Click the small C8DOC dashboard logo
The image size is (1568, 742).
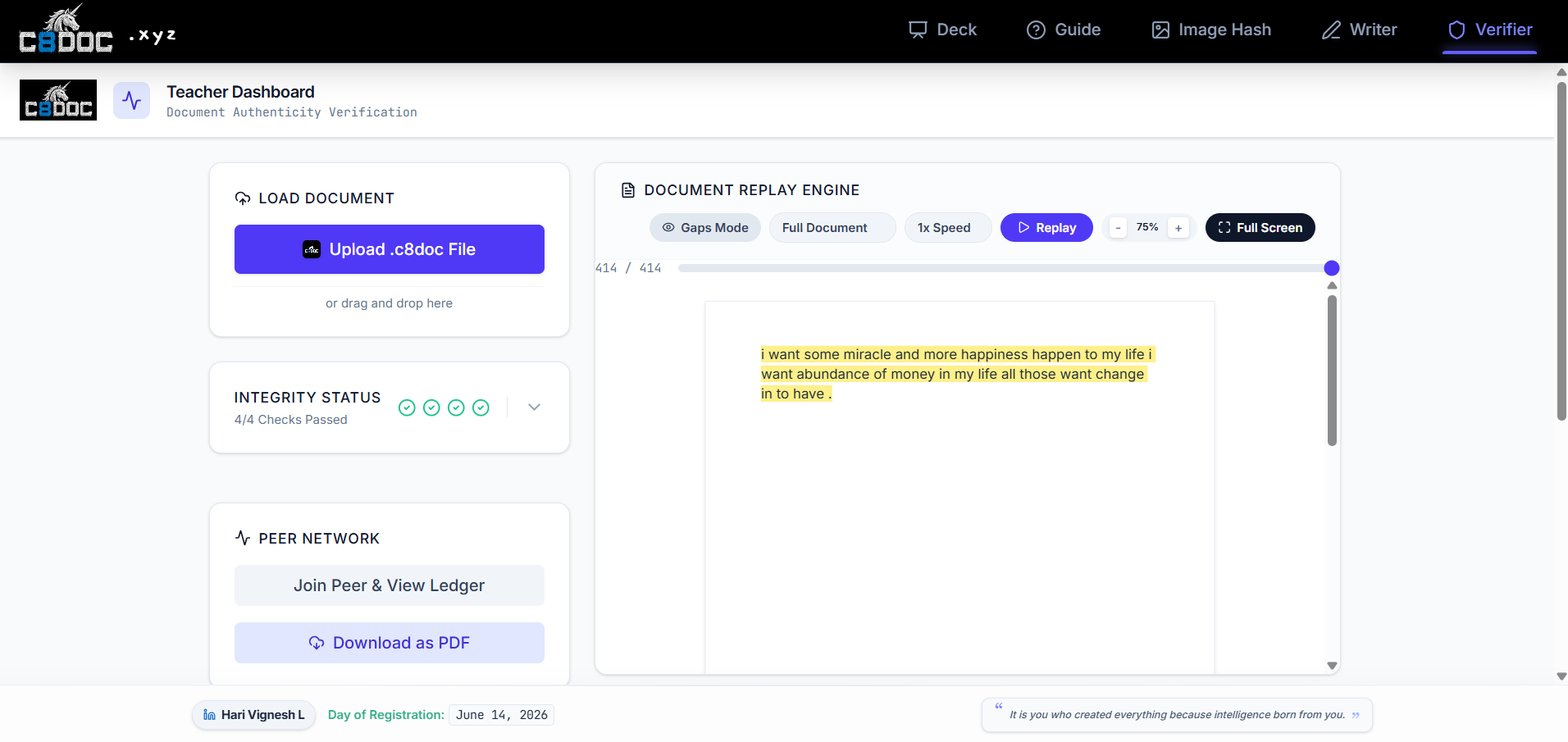click(x=58, y=100)
